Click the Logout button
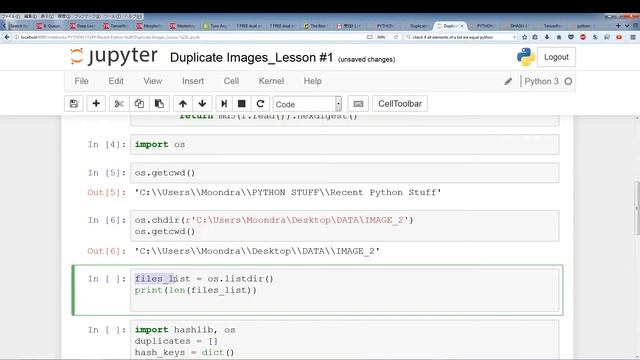Viewport: 640px width, 360px height. click(556, 57)
